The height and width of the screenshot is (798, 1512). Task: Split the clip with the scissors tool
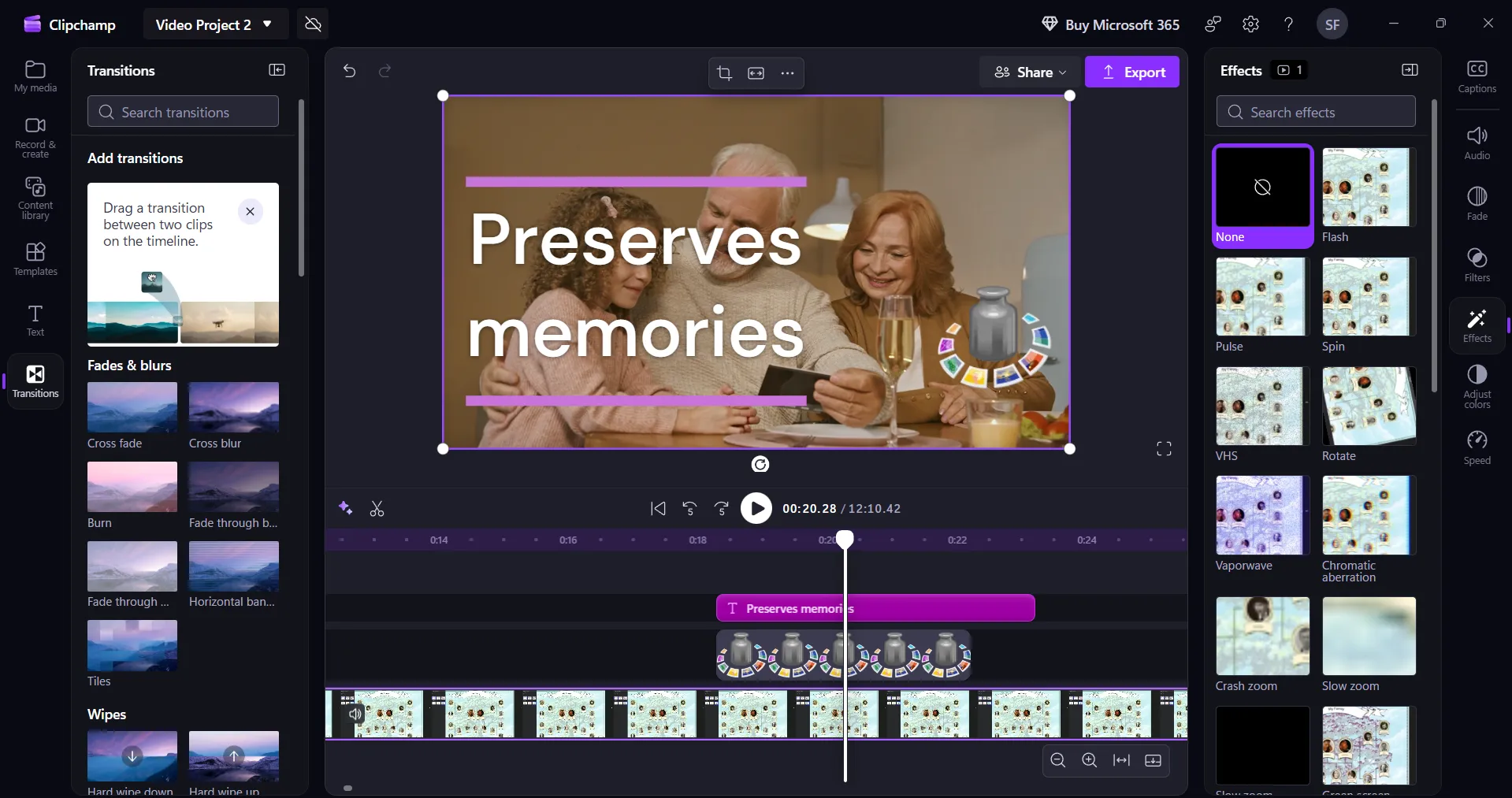coord(377,509)
